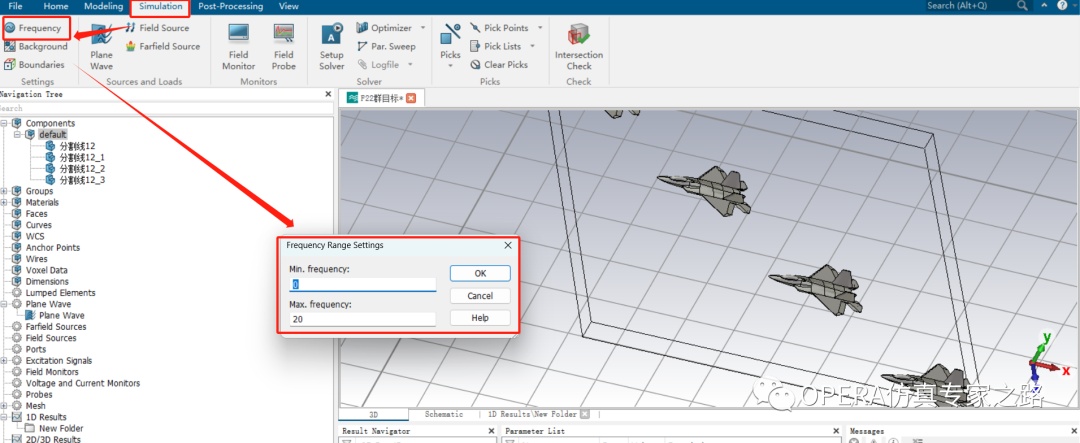Activate Pick Points
The width and height of the screenshot is (1080, 443).
point(499,28)
